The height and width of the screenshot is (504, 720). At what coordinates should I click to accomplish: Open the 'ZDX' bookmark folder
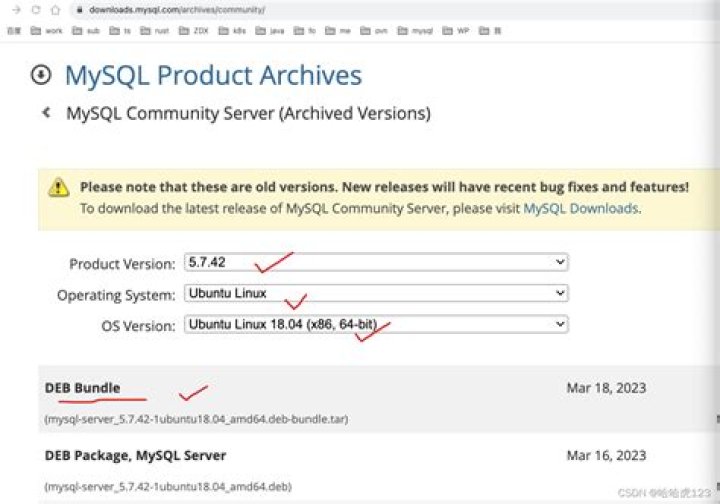(194, 31)
